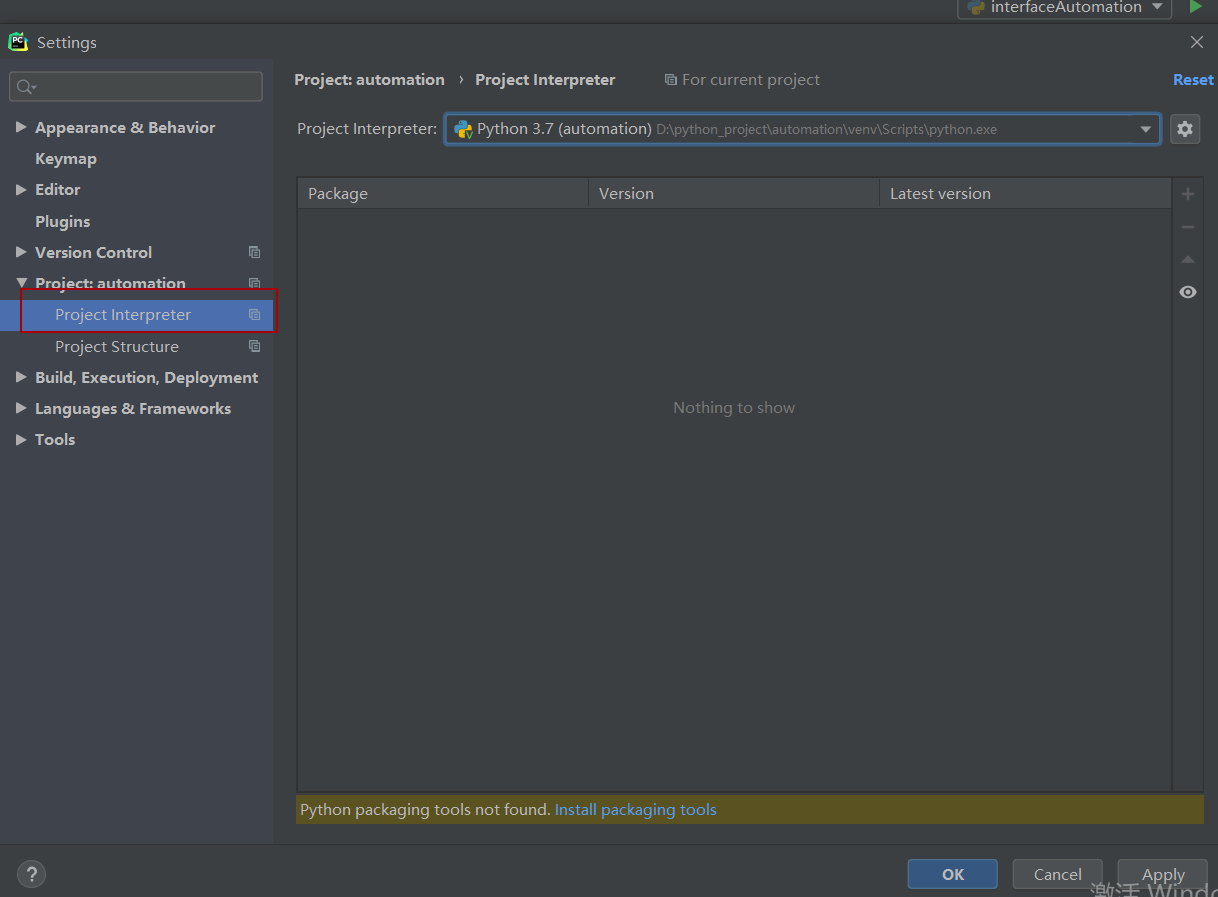Click the plus icon to install a package
This screenshot has height=897, width=1218.
[1188, 193]
